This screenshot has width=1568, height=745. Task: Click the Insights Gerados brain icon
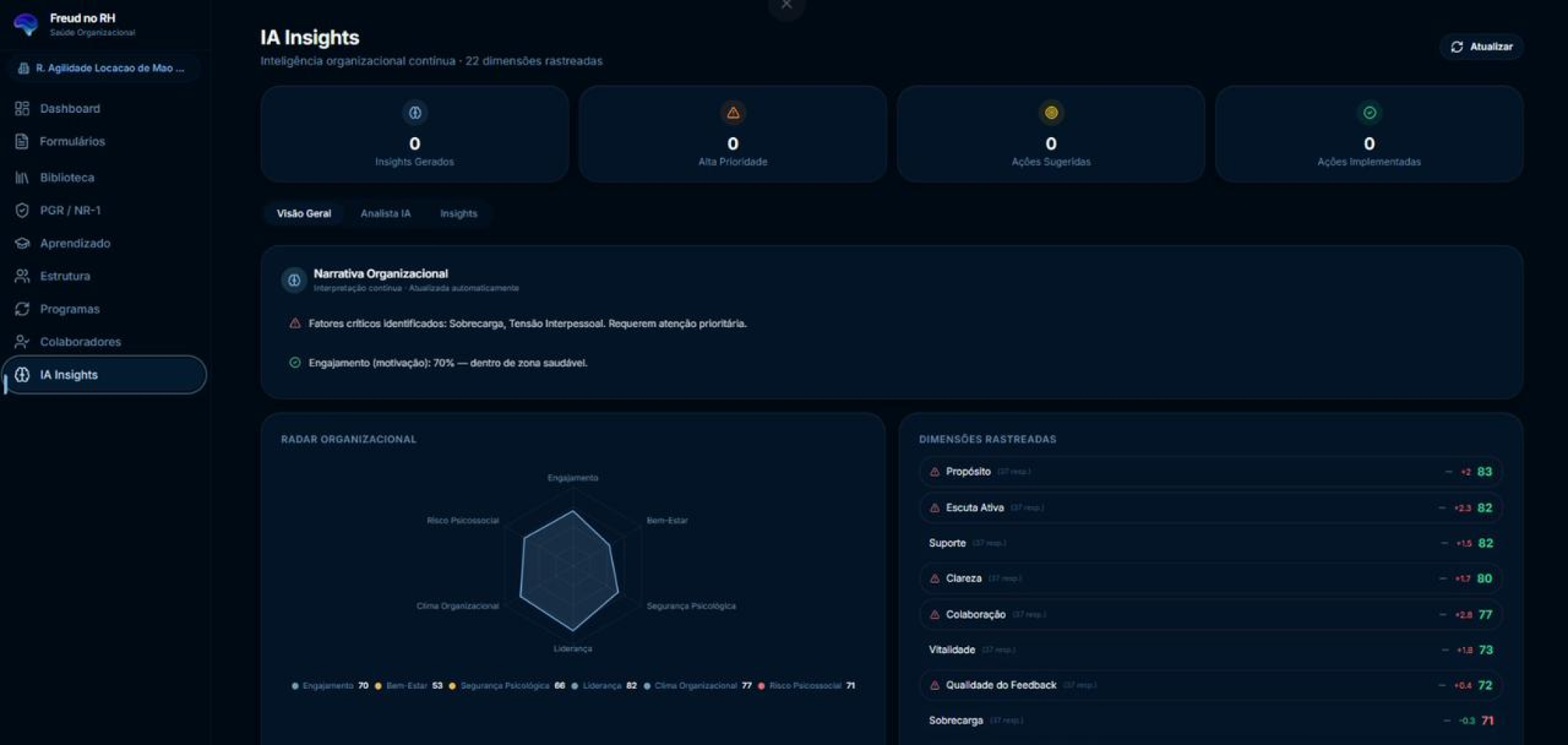pos(415,113)
